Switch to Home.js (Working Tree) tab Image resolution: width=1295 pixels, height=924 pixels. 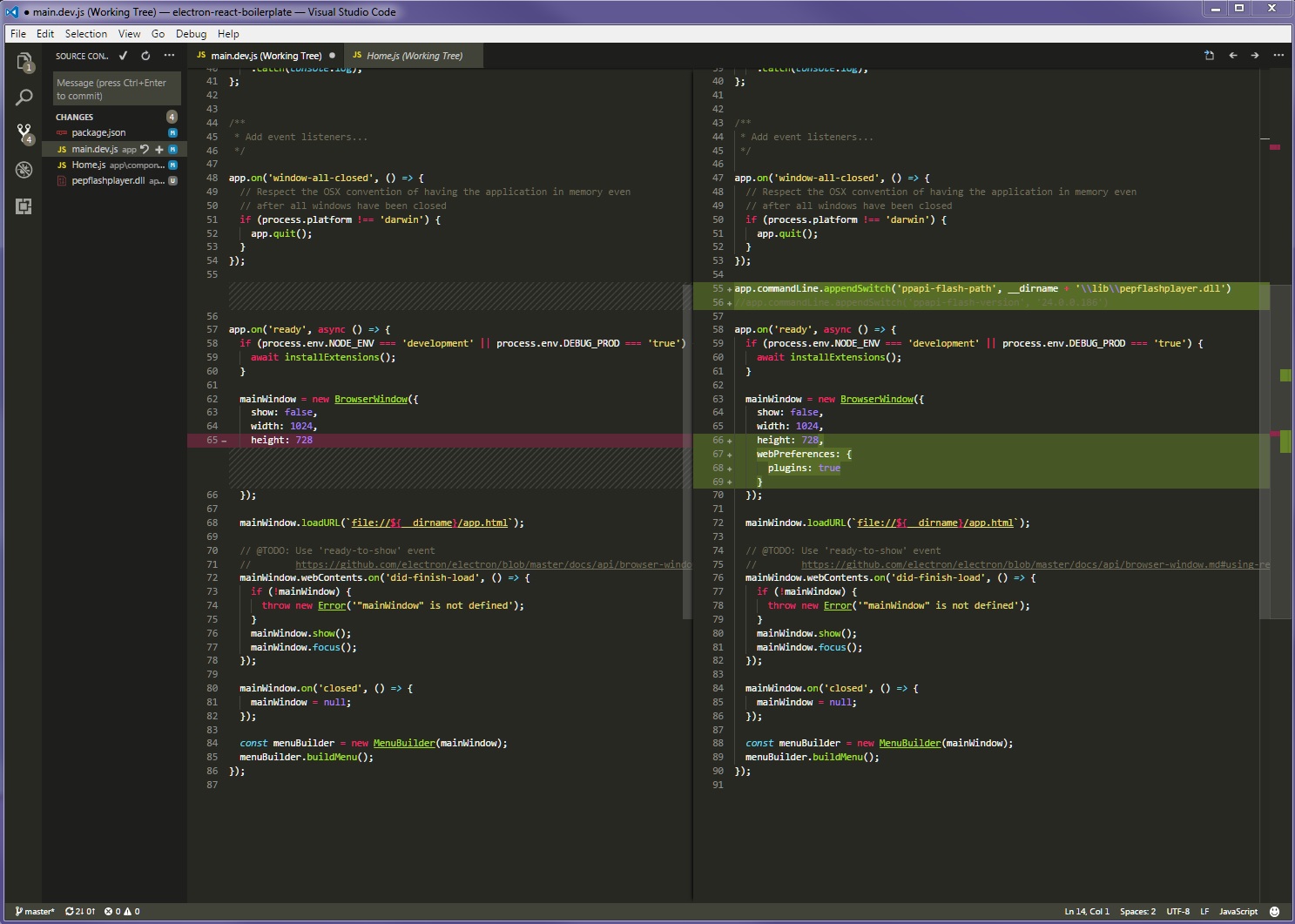414,56
